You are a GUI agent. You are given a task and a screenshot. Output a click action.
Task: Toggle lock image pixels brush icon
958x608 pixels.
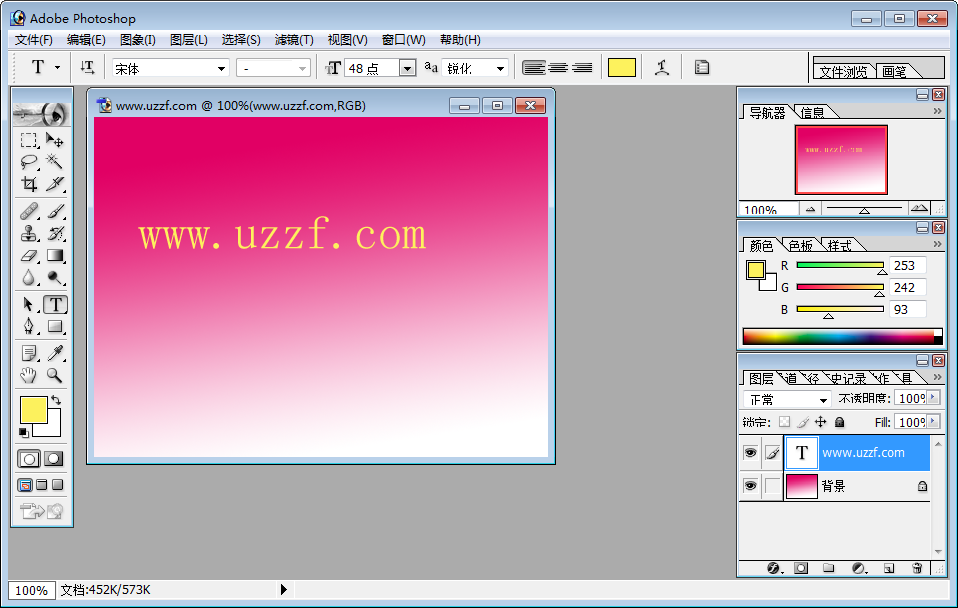(x=803, y=422)
